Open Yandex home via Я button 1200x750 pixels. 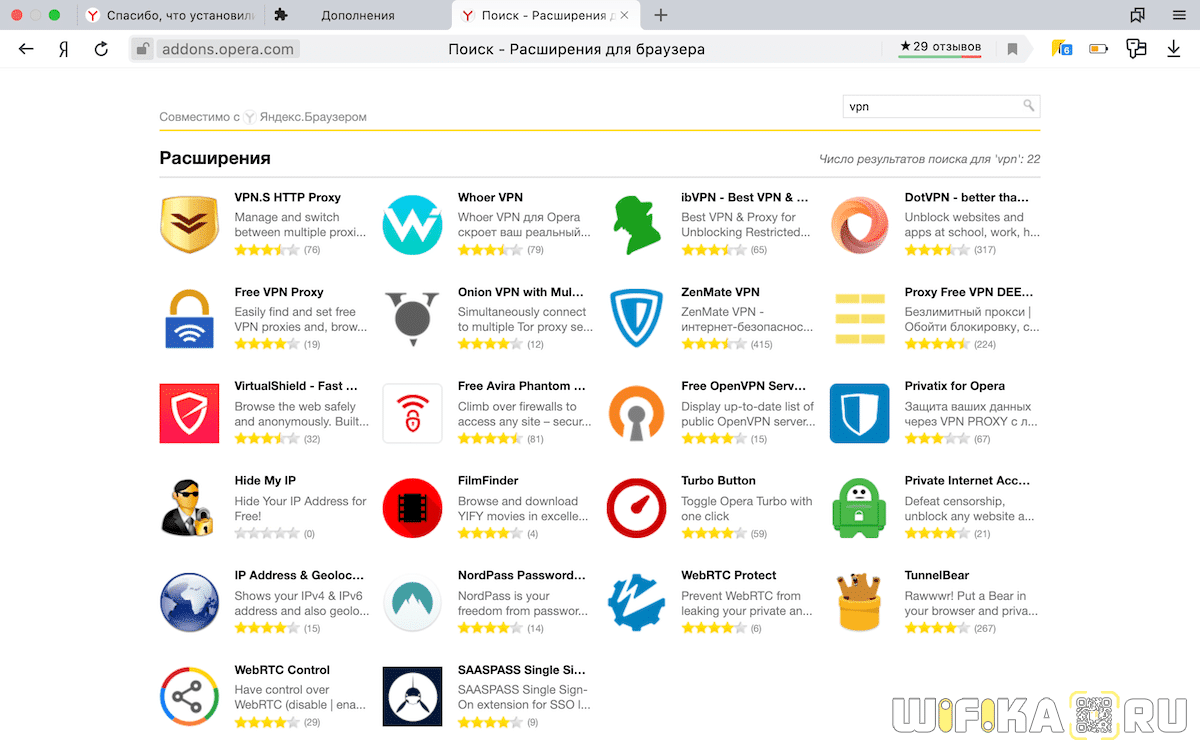click(64, 48)
